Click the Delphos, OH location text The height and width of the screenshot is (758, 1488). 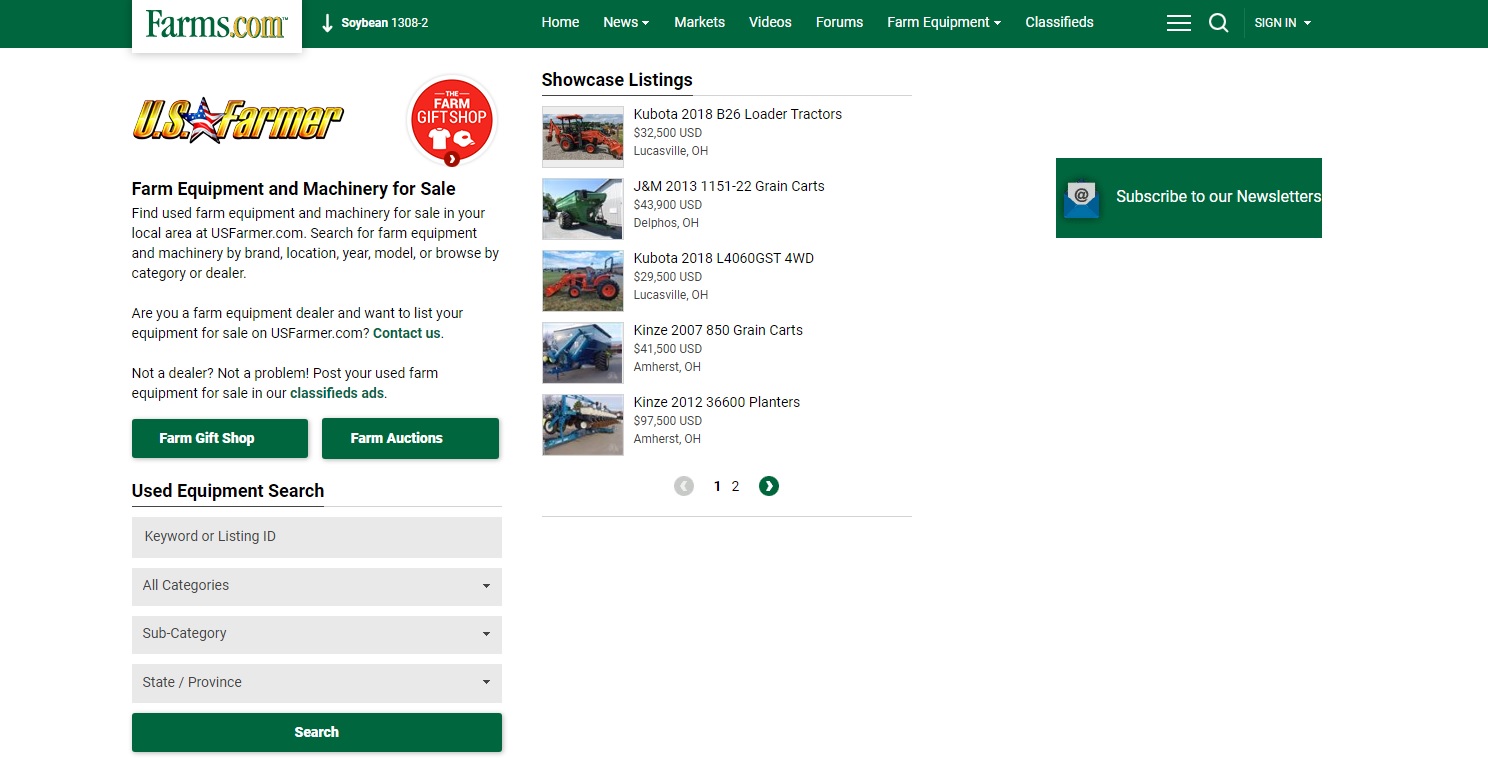(666, 223)
